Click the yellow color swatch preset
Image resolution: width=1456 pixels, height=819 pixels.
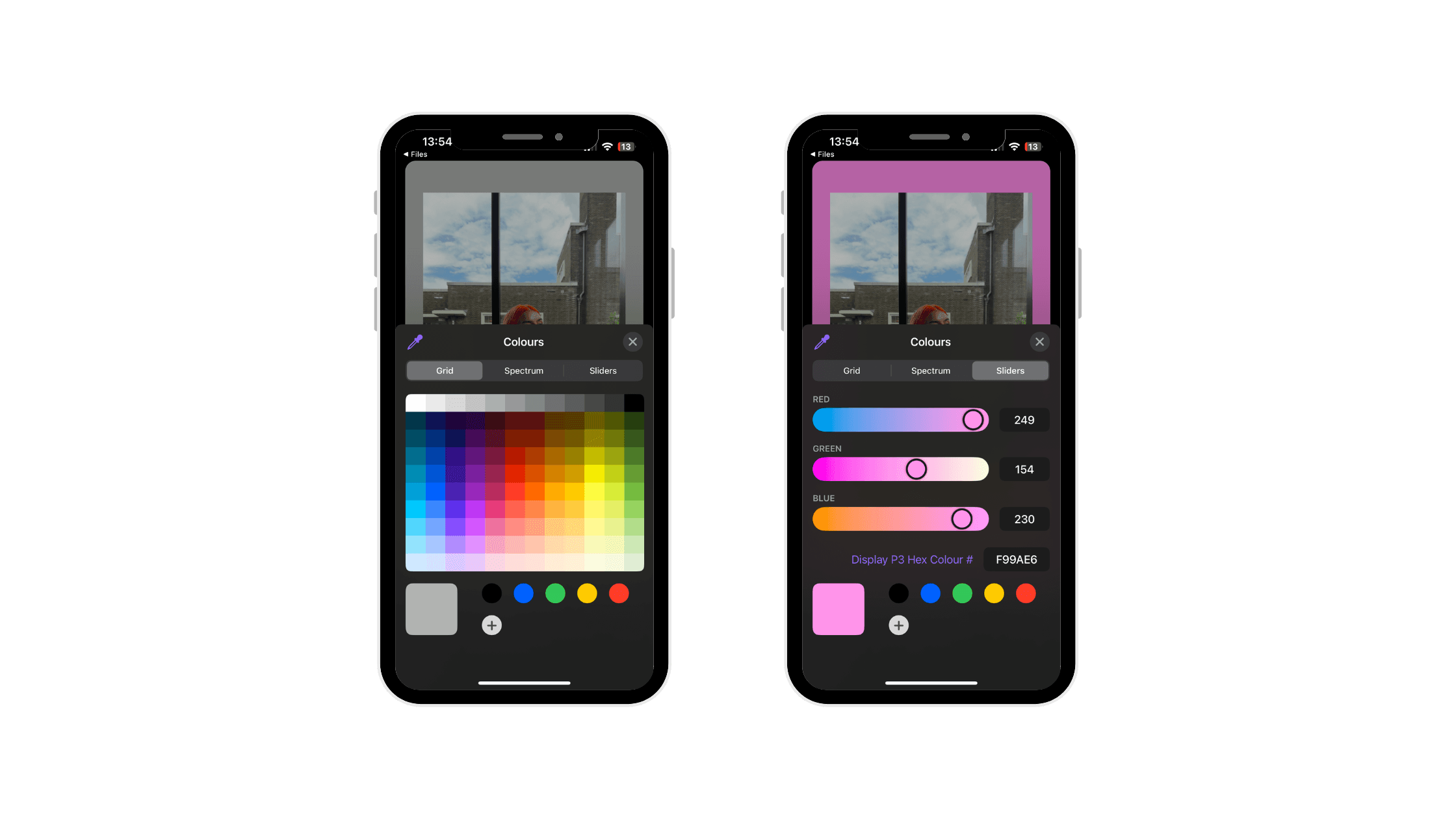point(587,593)
